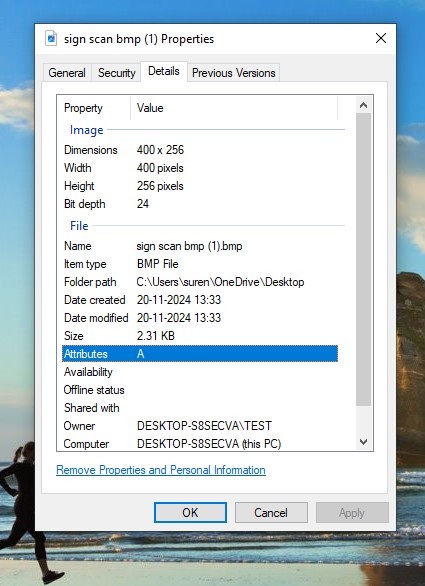Viewport: 425px width, 586px height.
Task: Click the Size value 2.31 KB
Action: pyautogui.click(x=156, y=336)
